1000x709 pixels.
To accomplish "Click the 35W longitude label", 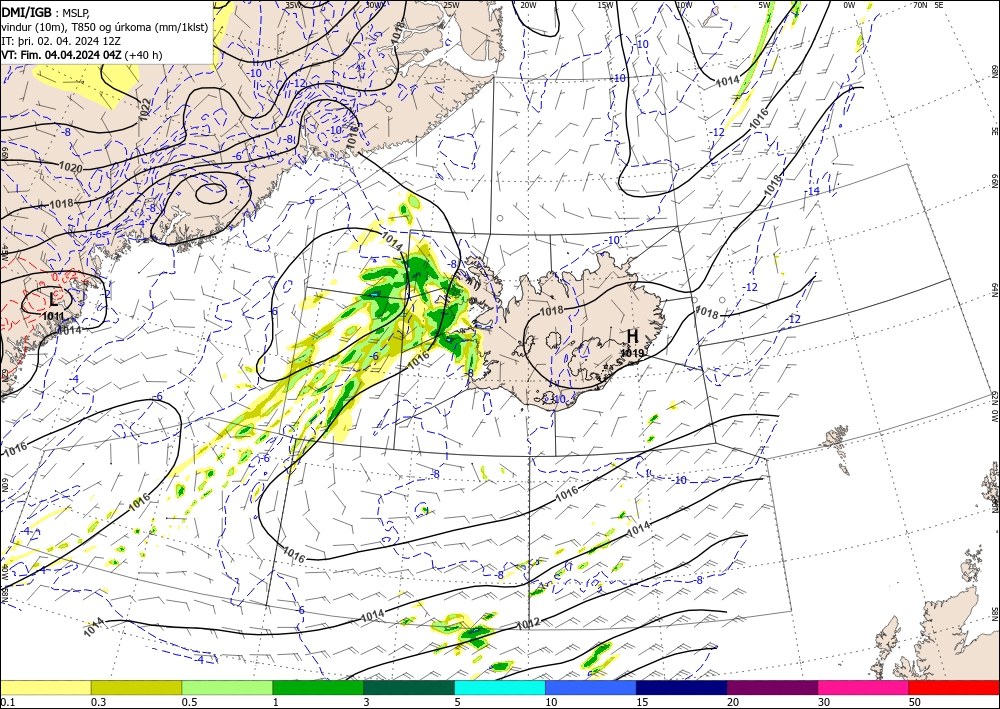I will coord(294,5).
